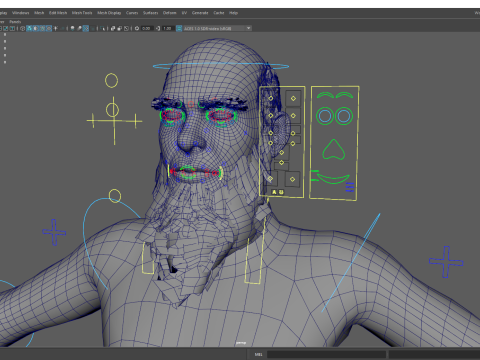Toggle View Transform icon beside ACES dropdown
480x360 pixels.
point(179,28)
